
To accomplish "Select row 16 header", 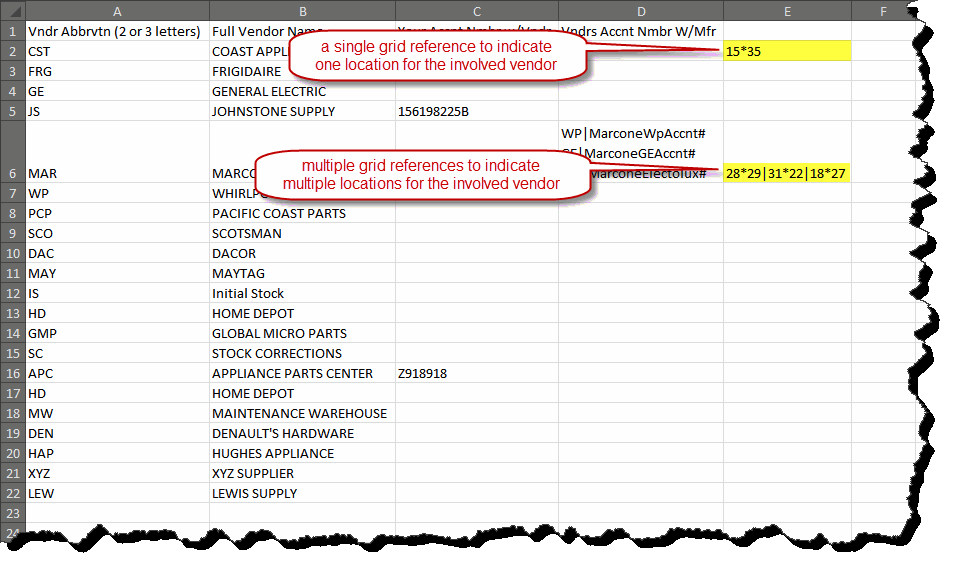I will 13,374.
